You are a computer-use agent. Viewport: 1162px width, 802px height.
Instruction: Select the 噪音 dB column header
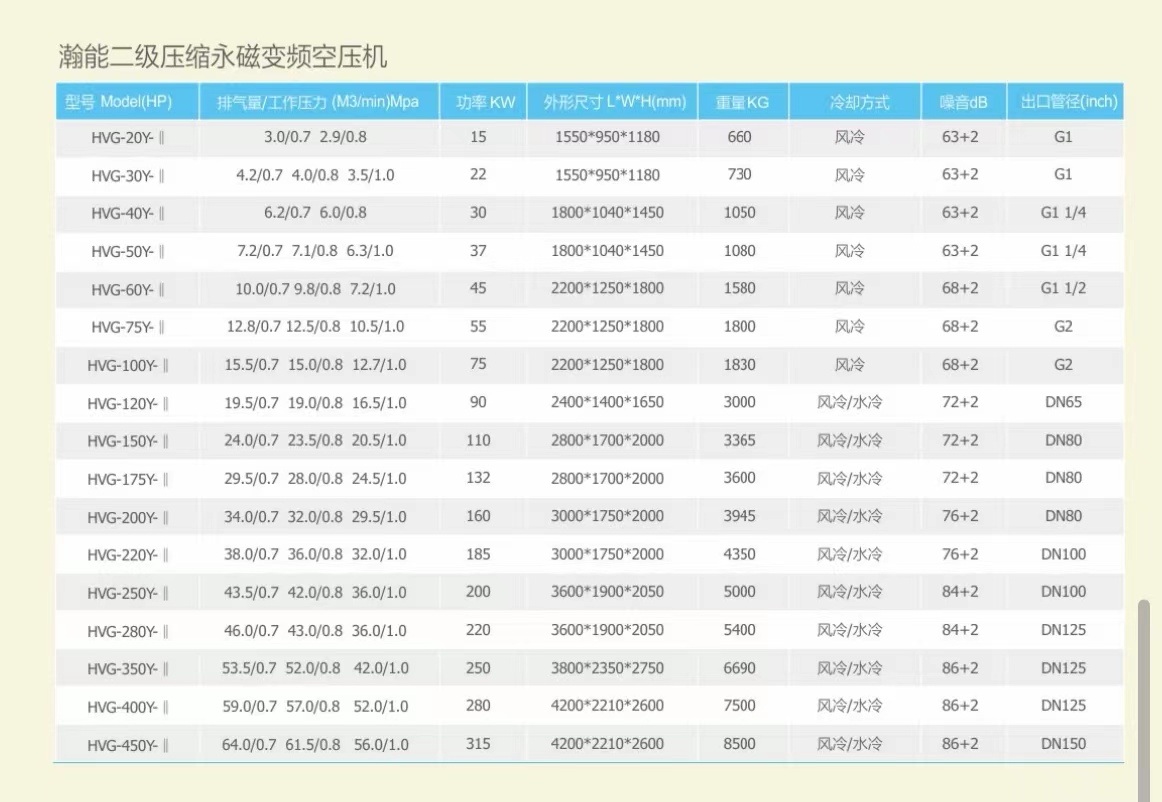pos(963,102)
